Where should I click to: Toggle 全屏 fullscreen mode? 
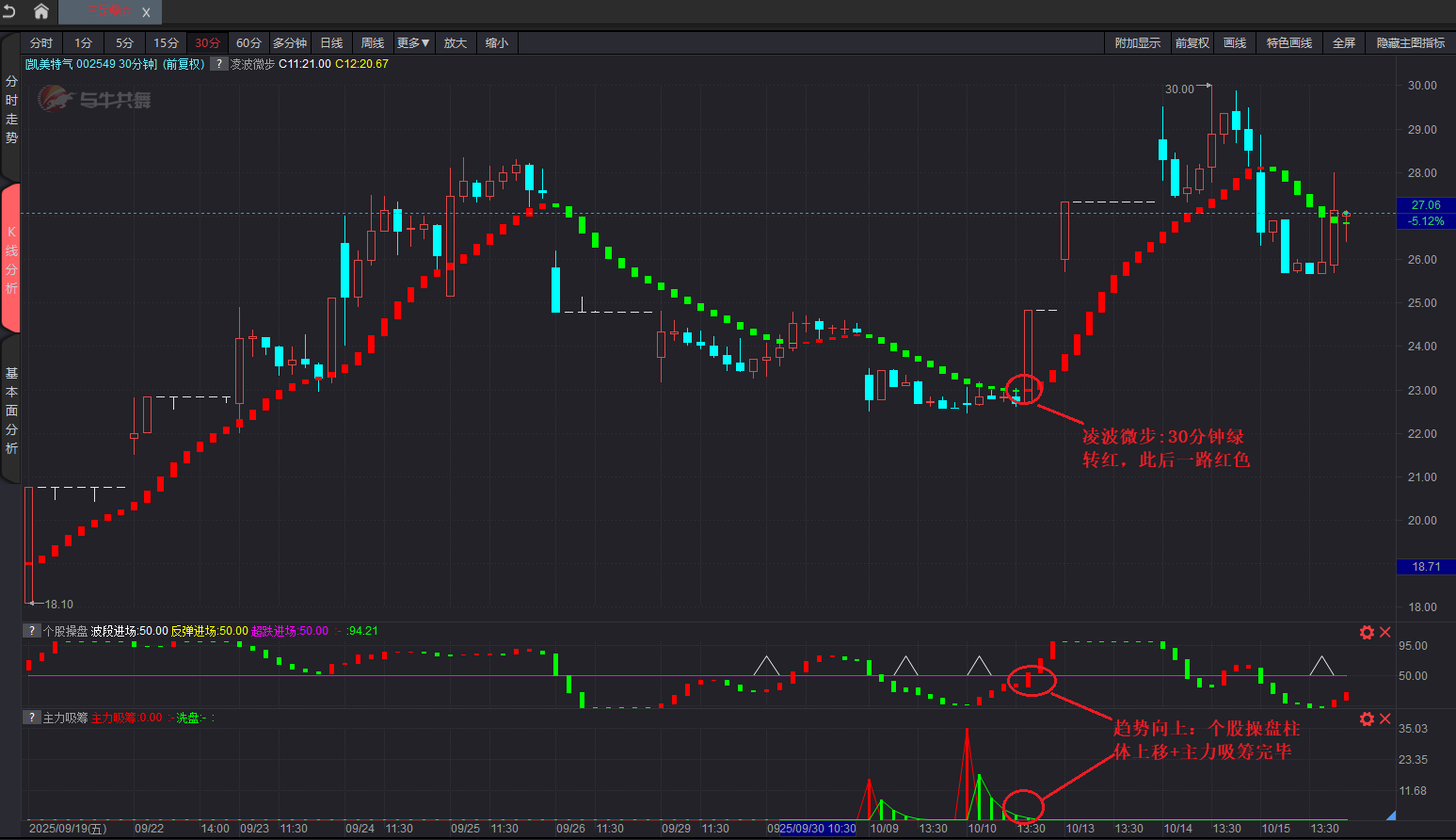click(1343, 43)
